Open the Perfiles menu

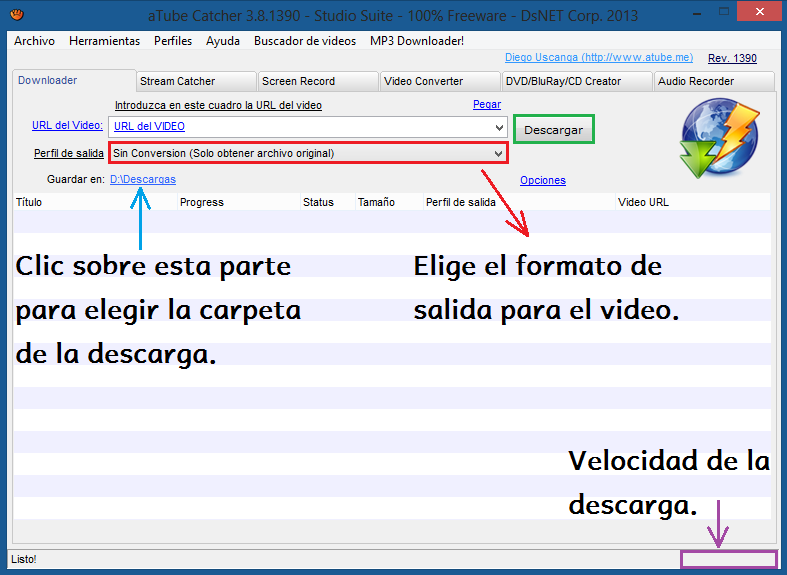[x=173, y=41]
